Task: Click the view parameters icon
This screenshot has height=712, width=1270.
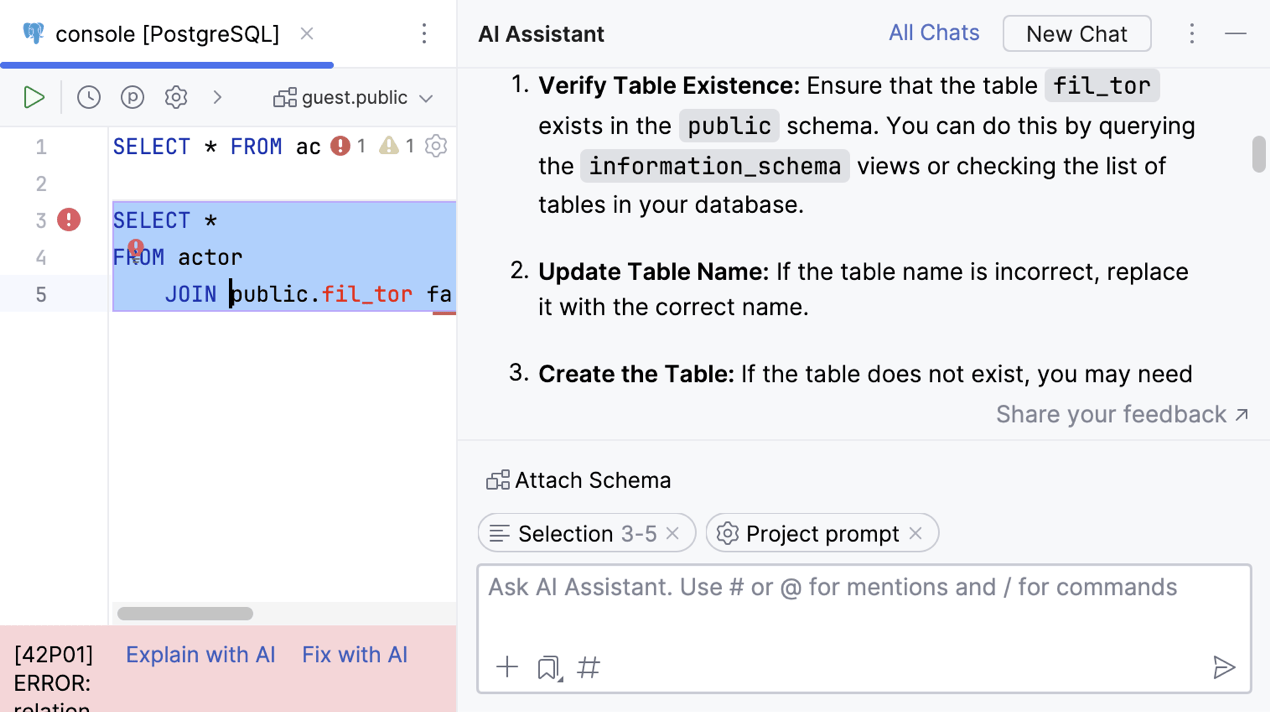Action: click(x=132, y=97)
